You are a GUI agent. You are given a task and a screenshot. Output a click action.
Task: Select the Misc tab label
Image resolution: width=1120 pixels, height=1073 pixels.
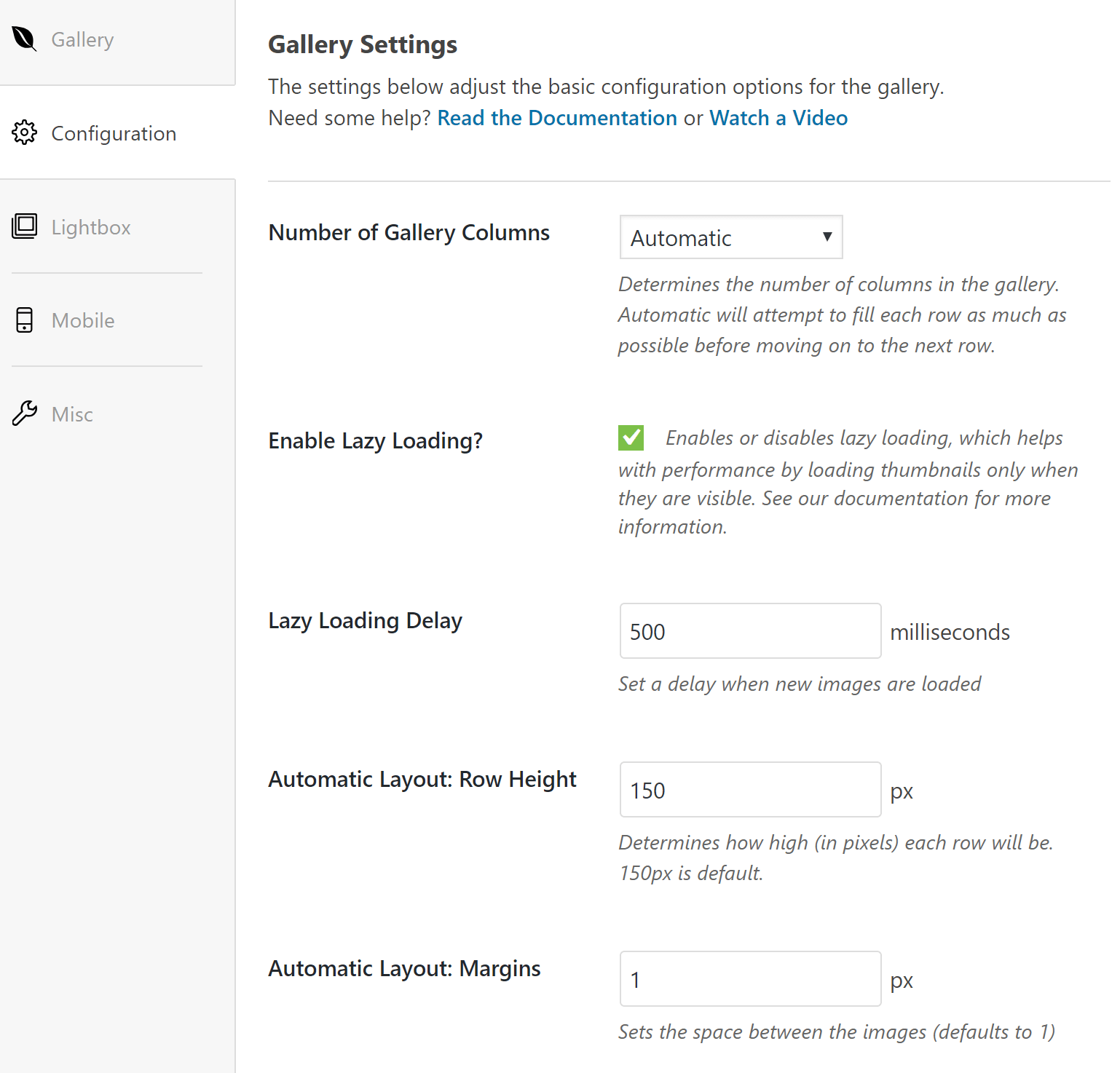click(72, 415)
